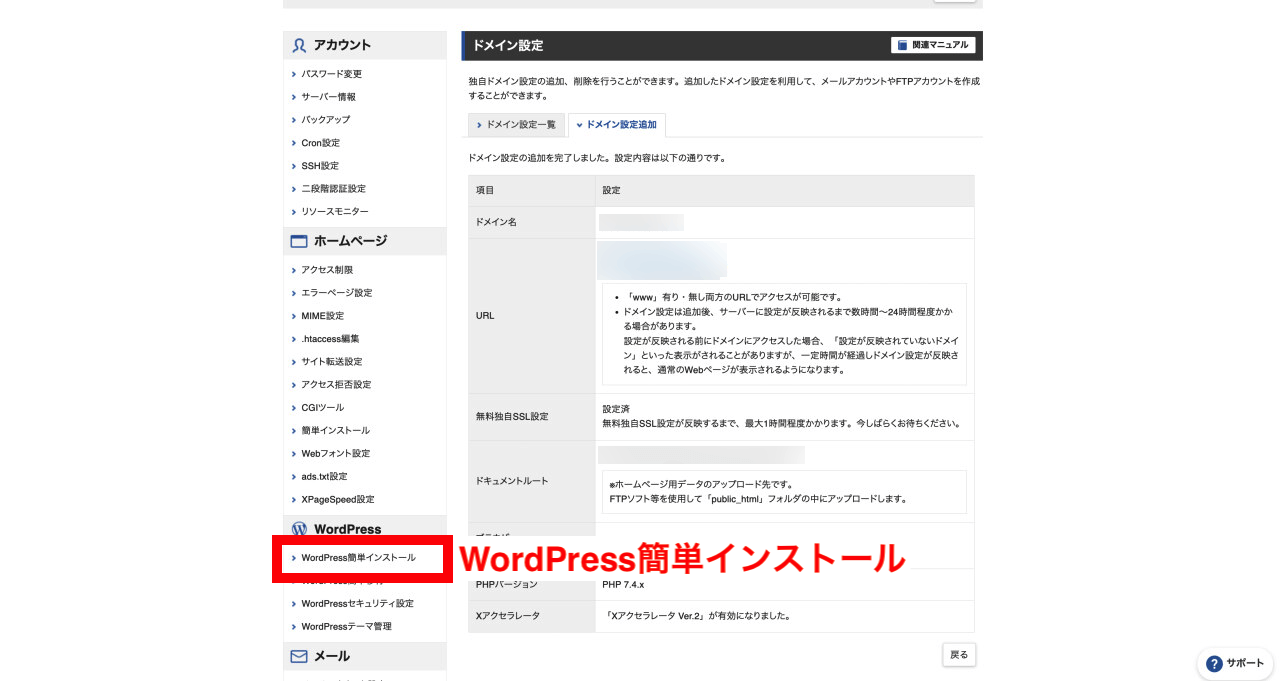
Task: Open WordPress簡単インストール from the sidebar
Action: tap(360, 558)
